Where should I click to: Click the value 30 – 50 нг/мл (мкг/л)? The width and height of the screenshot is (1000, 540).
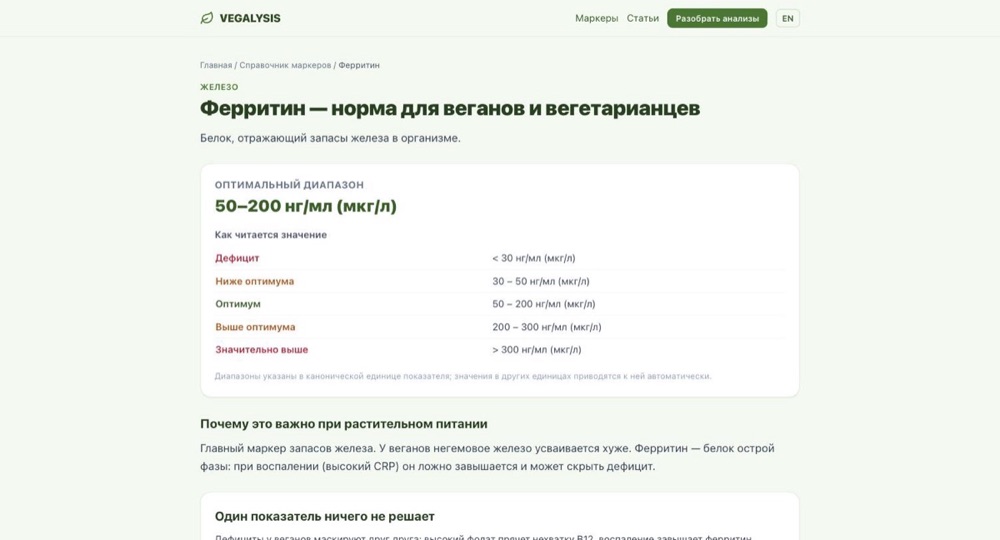click(541, 281)
